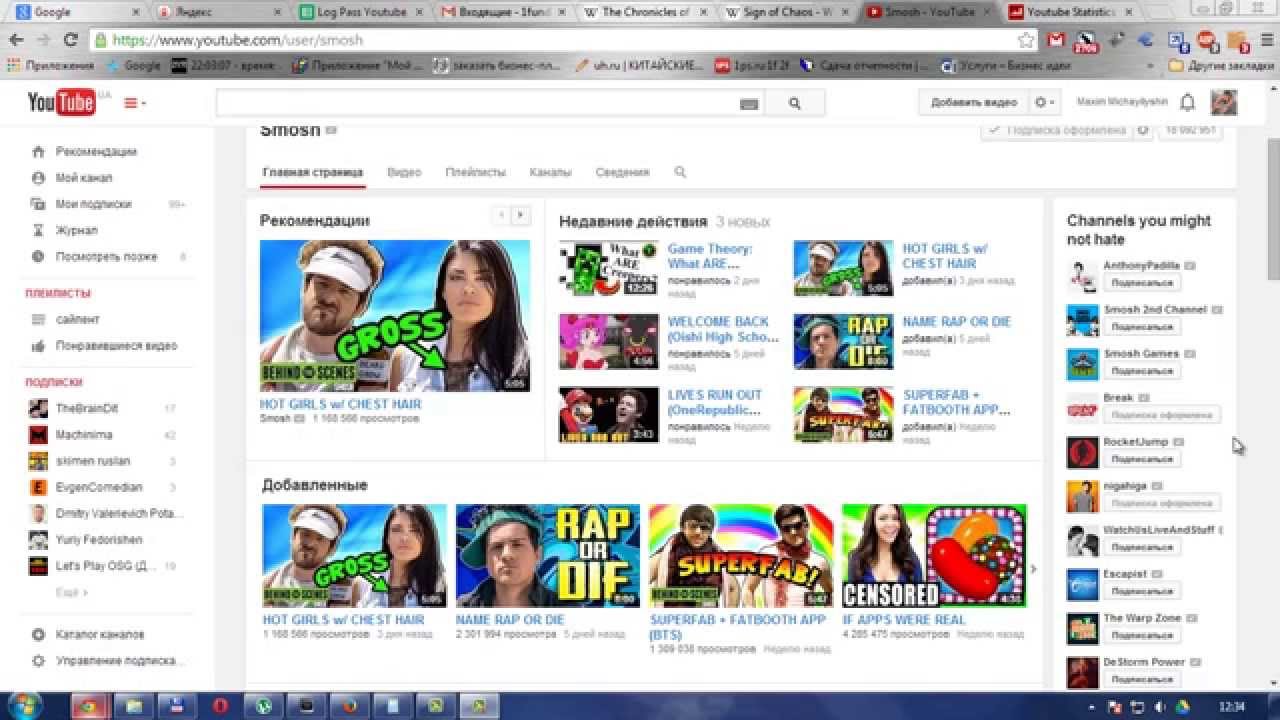1280x720 pixels.
Task: Open IF APPS WERE REAL video title
Action: pos(904,620)
